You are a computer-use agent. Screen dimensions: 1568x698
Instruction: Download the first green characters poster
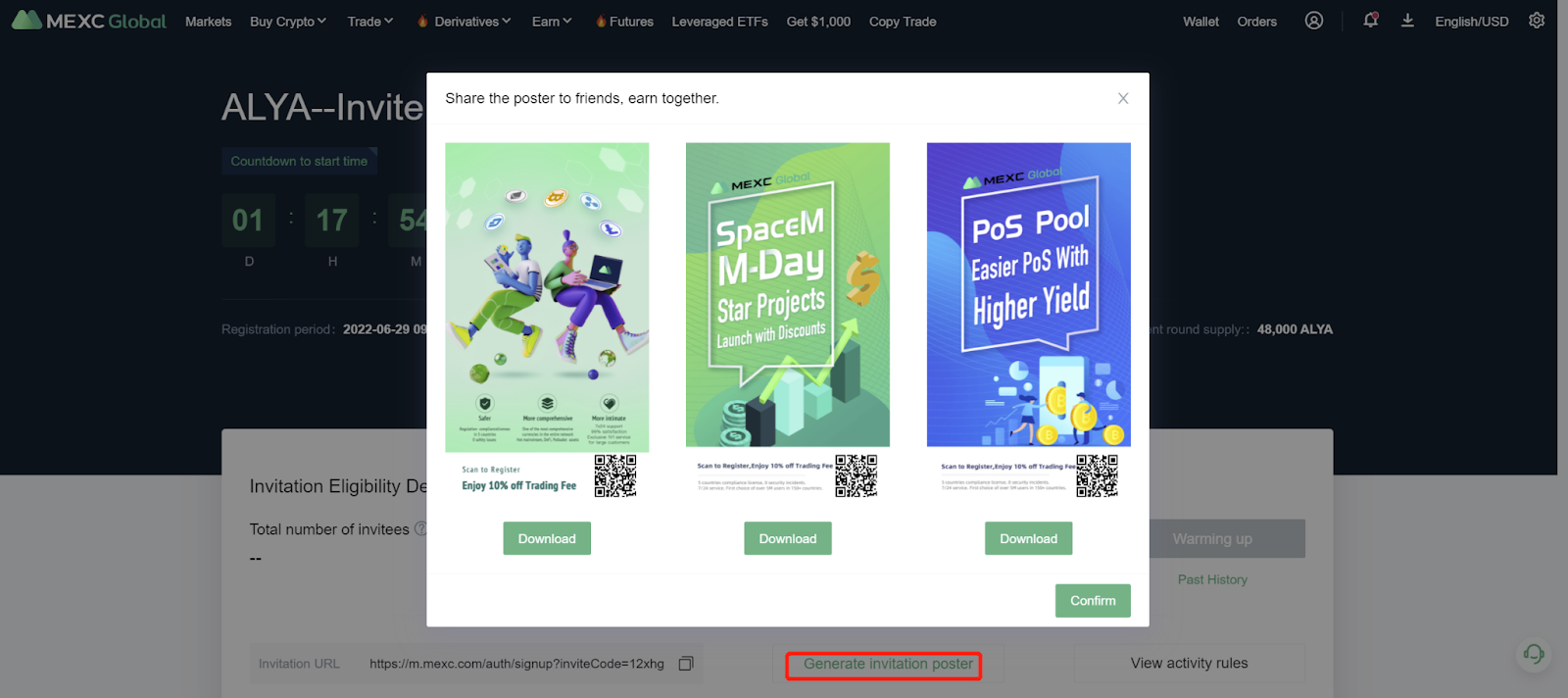(547, 538)
